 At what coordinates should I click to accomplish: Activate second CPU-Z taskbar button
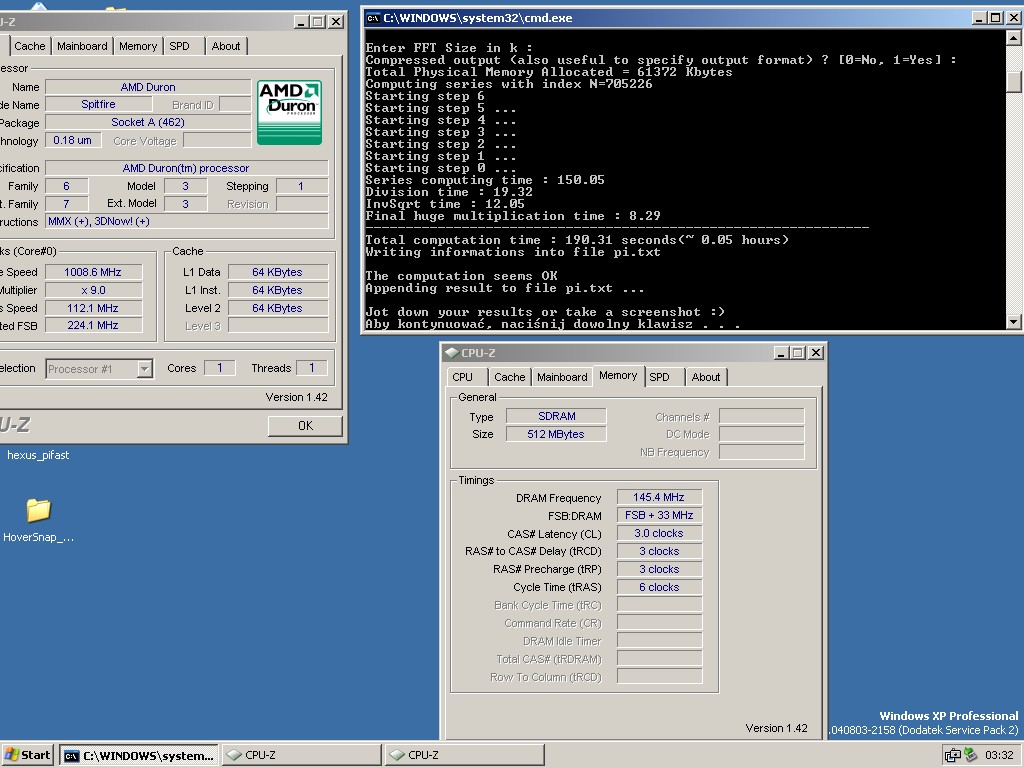[x=464, y=755]
